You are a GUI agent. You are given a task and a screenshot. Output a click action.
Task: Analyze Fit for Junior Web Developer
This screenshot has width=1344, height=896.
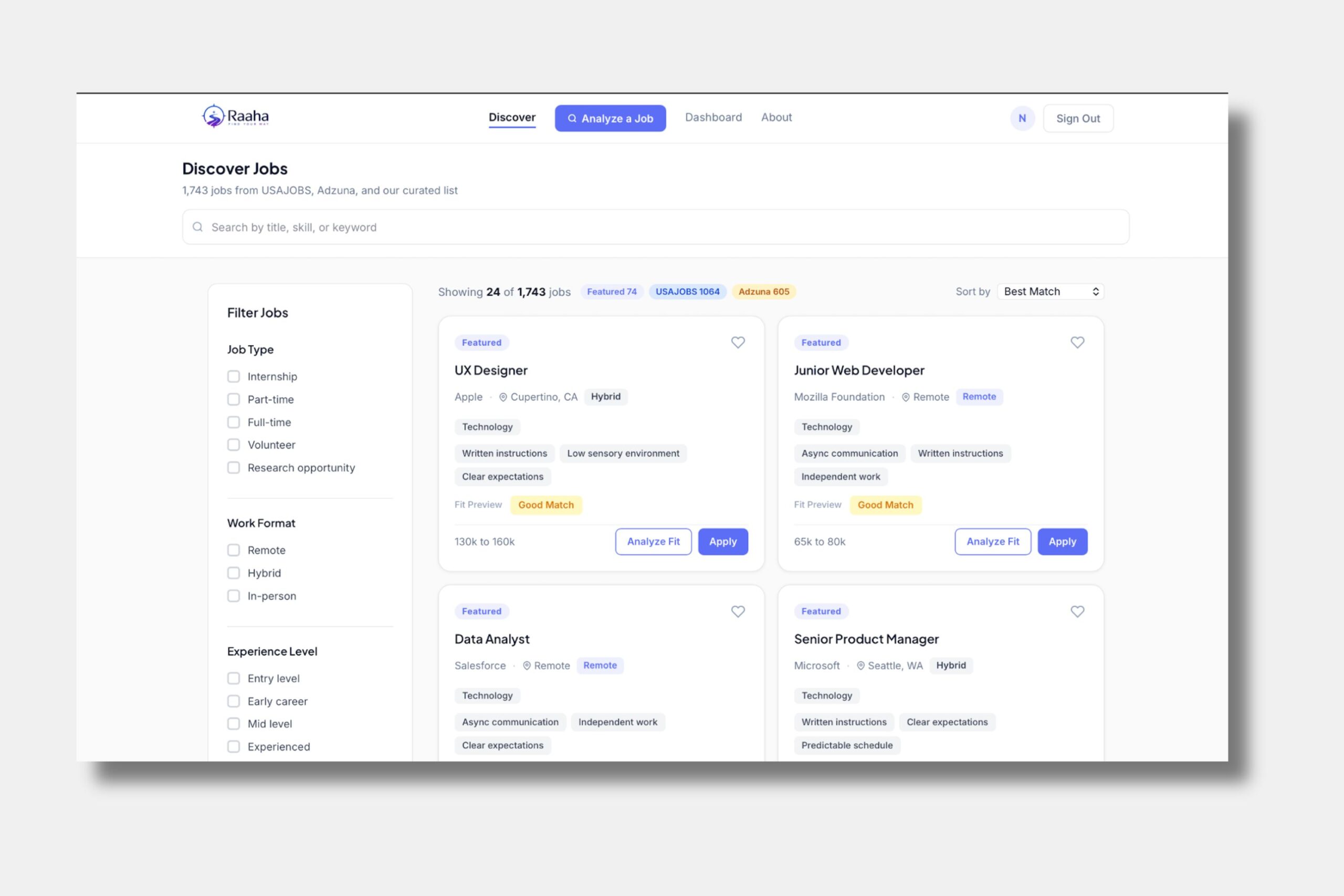tap(993, 542)
